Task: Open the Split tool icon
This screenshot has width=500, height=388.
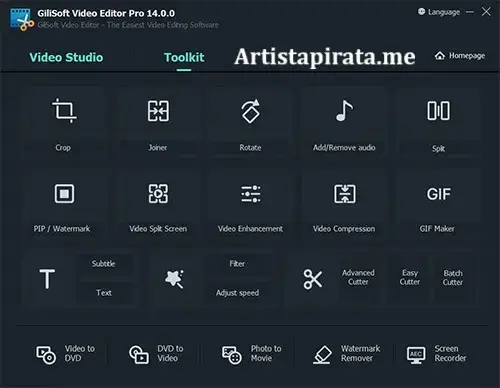Action: coord(438,111)
